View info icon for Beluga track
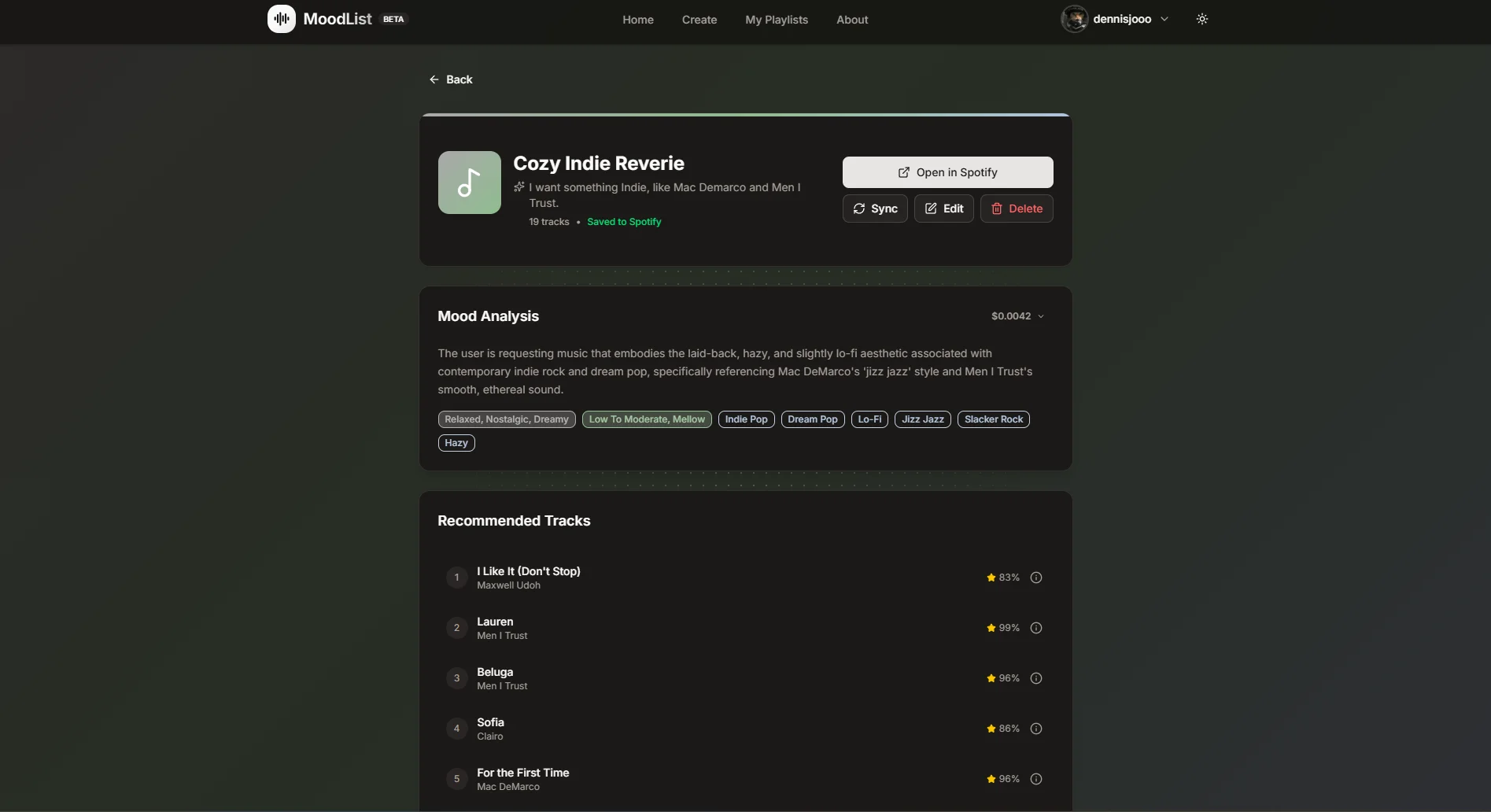The image size is (1491, 812). 1035,678
